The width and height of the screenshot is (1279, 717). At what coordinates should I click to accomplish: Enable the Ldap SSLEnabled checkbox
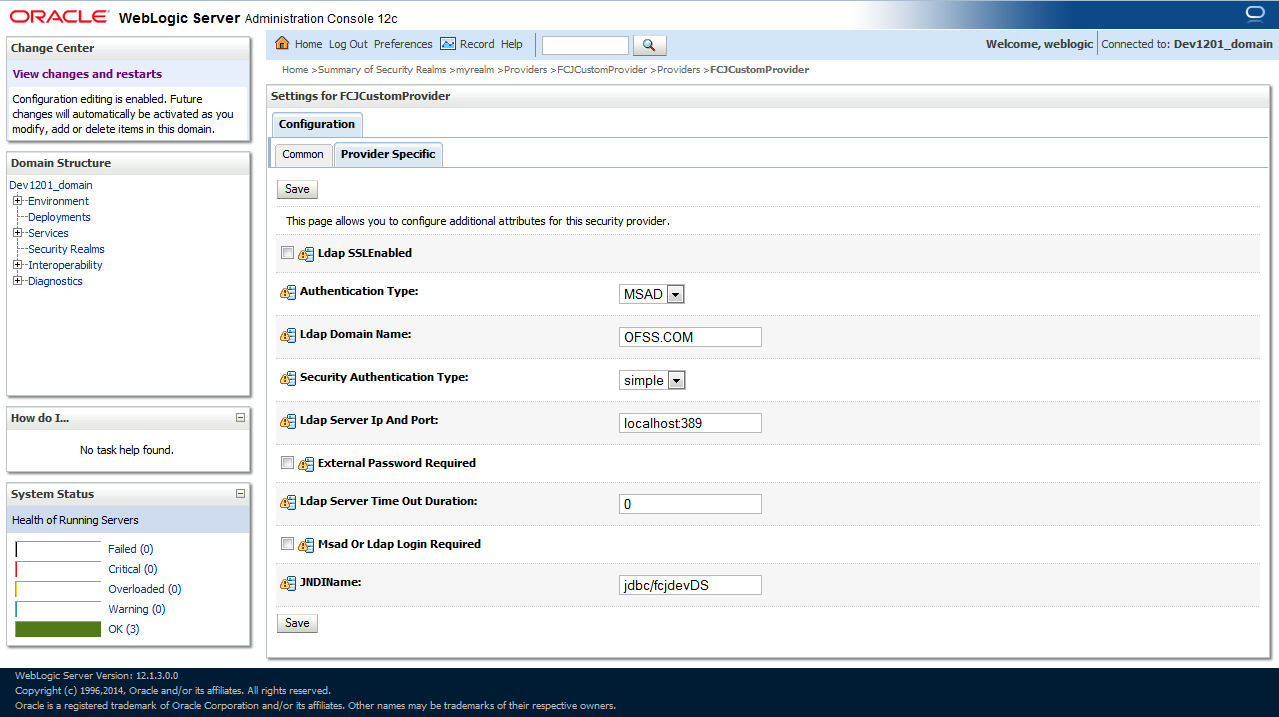click(288, 253)
